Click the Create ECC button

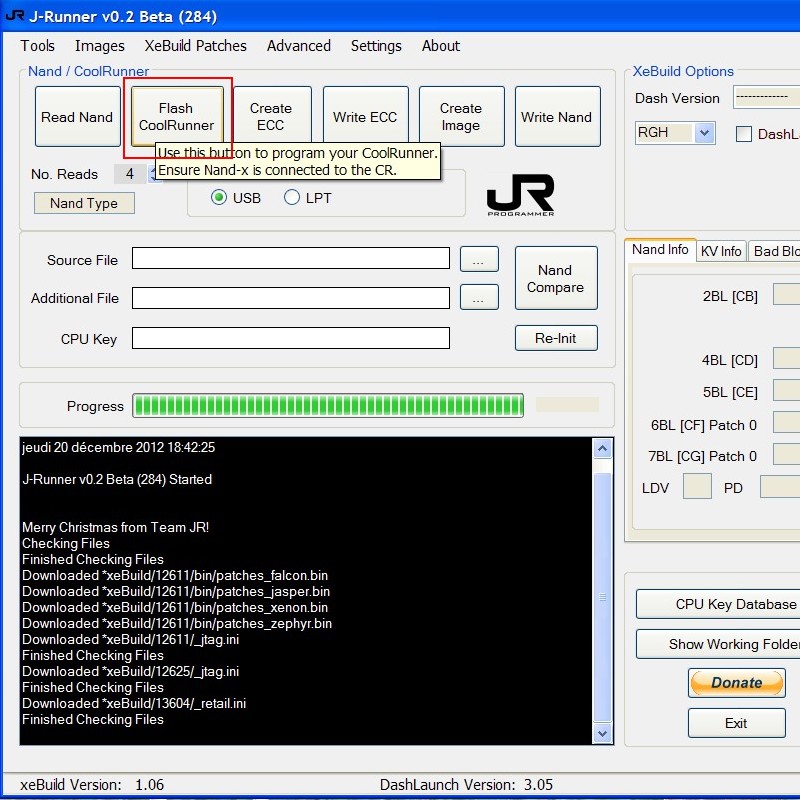(271, 115)
